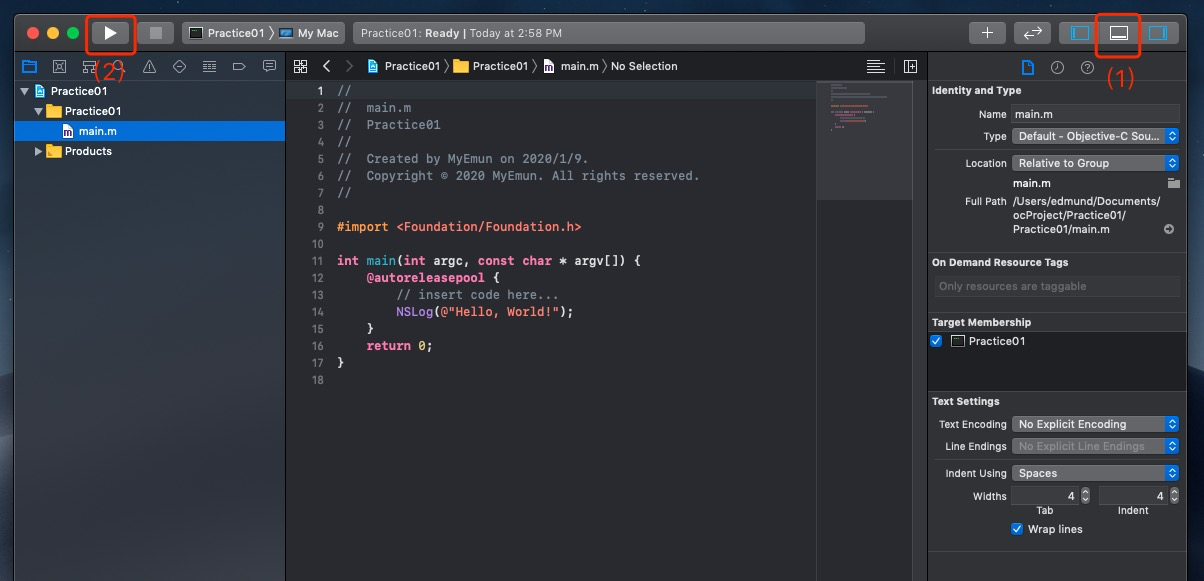Click Practice01 project in the jump bar
The height and width of the screenshot is (581, 1204).
point(404,66)
